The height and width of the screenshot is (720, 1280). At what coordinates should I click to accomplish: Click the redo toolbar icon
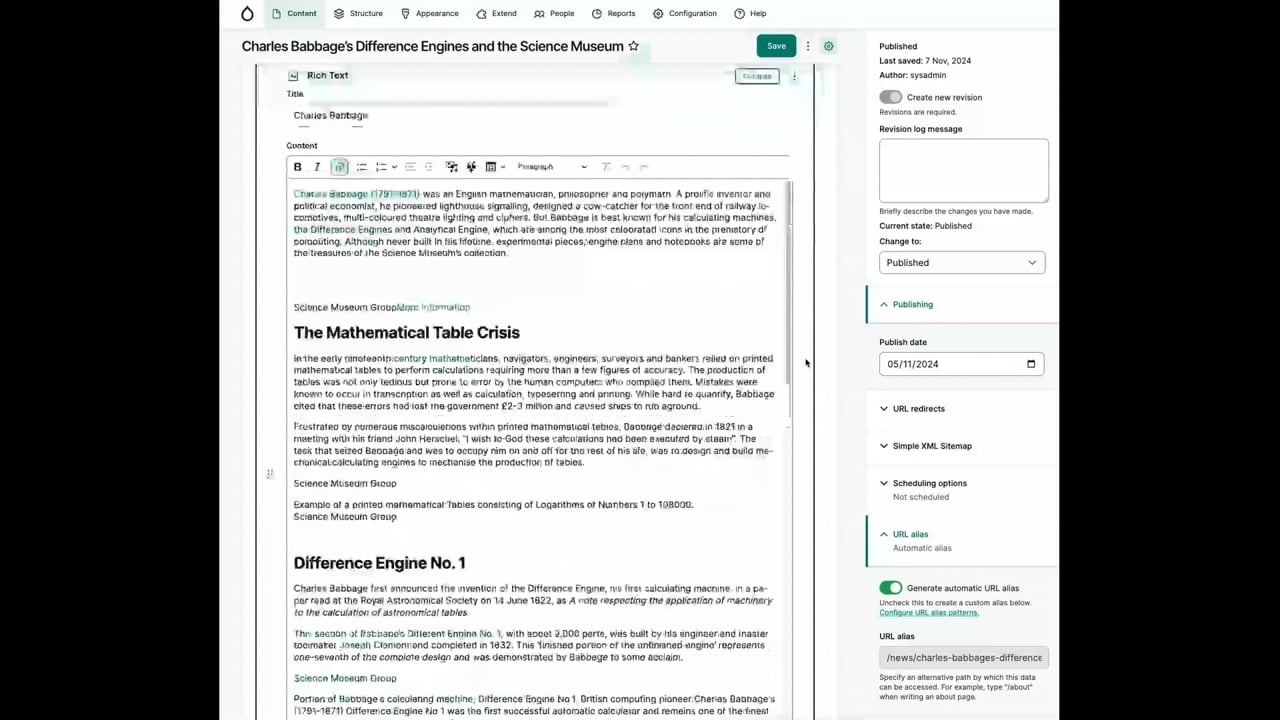click(x=644, y=167)
